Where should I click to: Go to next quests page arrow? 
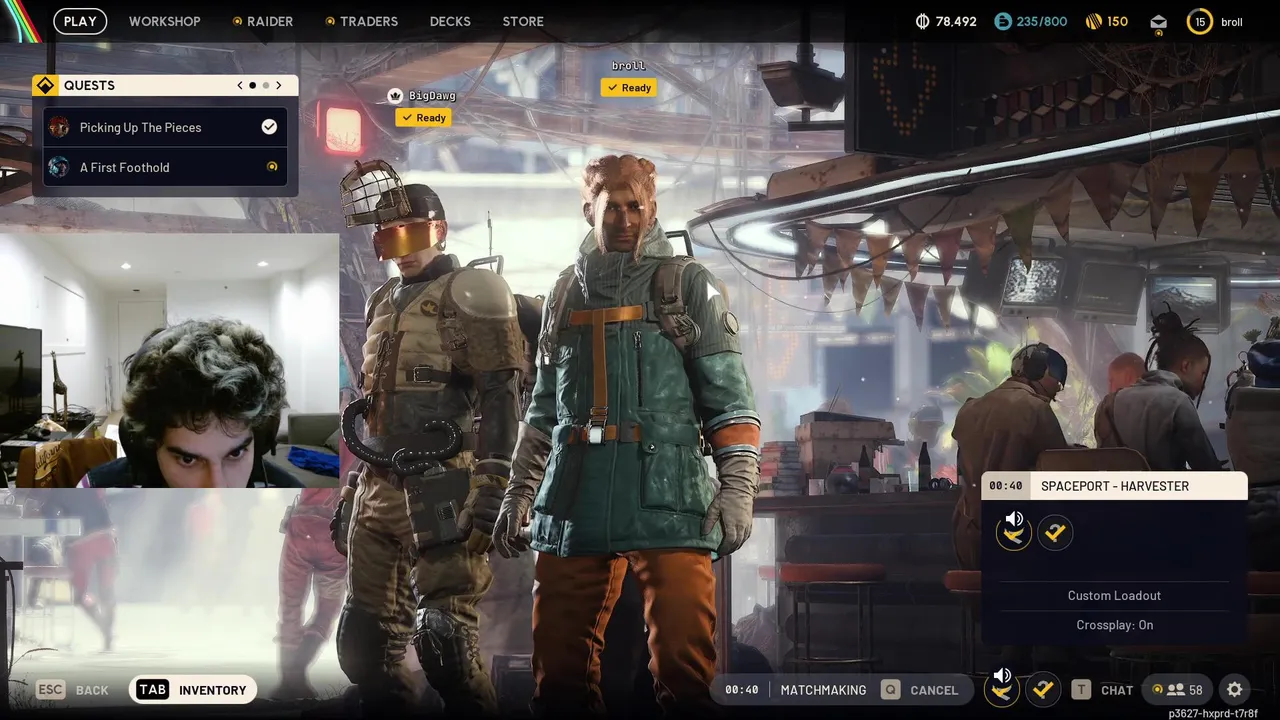click(279, 86)
